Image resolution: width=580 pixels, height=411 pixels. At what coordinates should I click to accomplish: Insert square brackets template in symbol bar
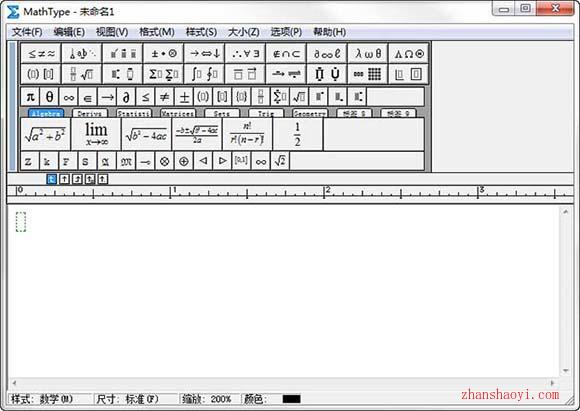tap(222, 97)
